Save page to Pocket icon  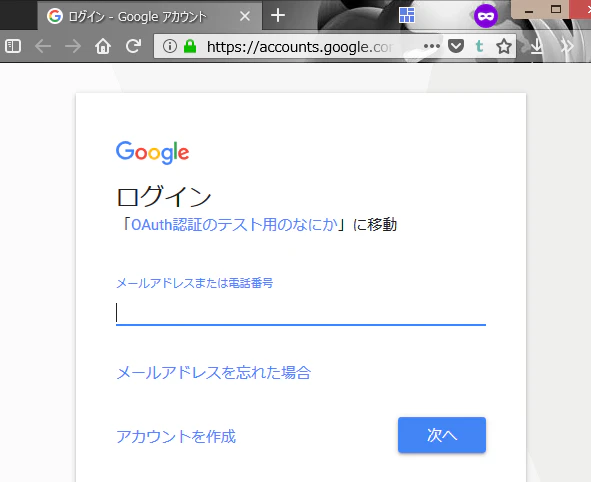[x=456, y=46]
